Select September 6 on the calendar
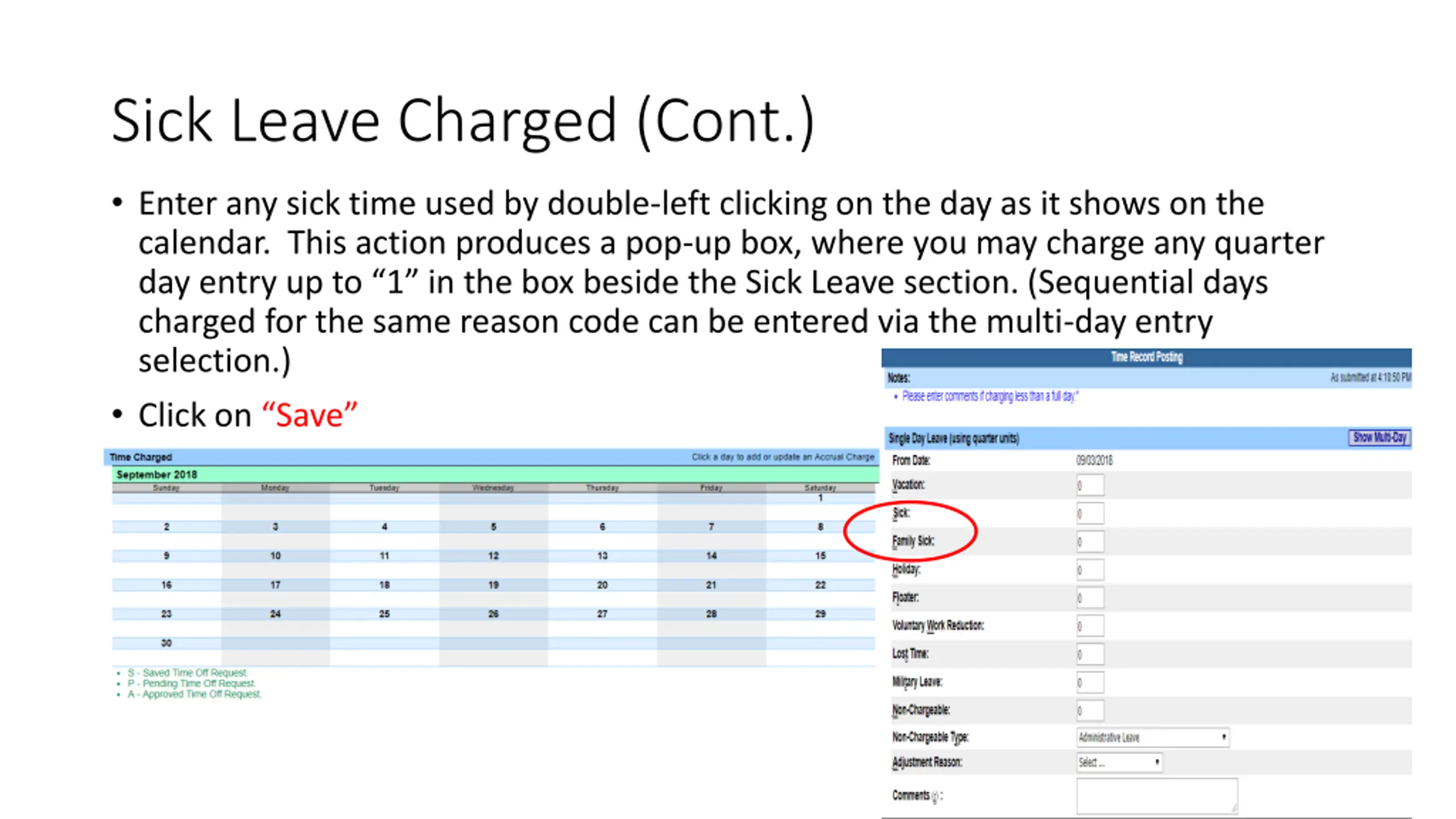Viewport: 1456px width, 819px height. click(x=602, y=527)
